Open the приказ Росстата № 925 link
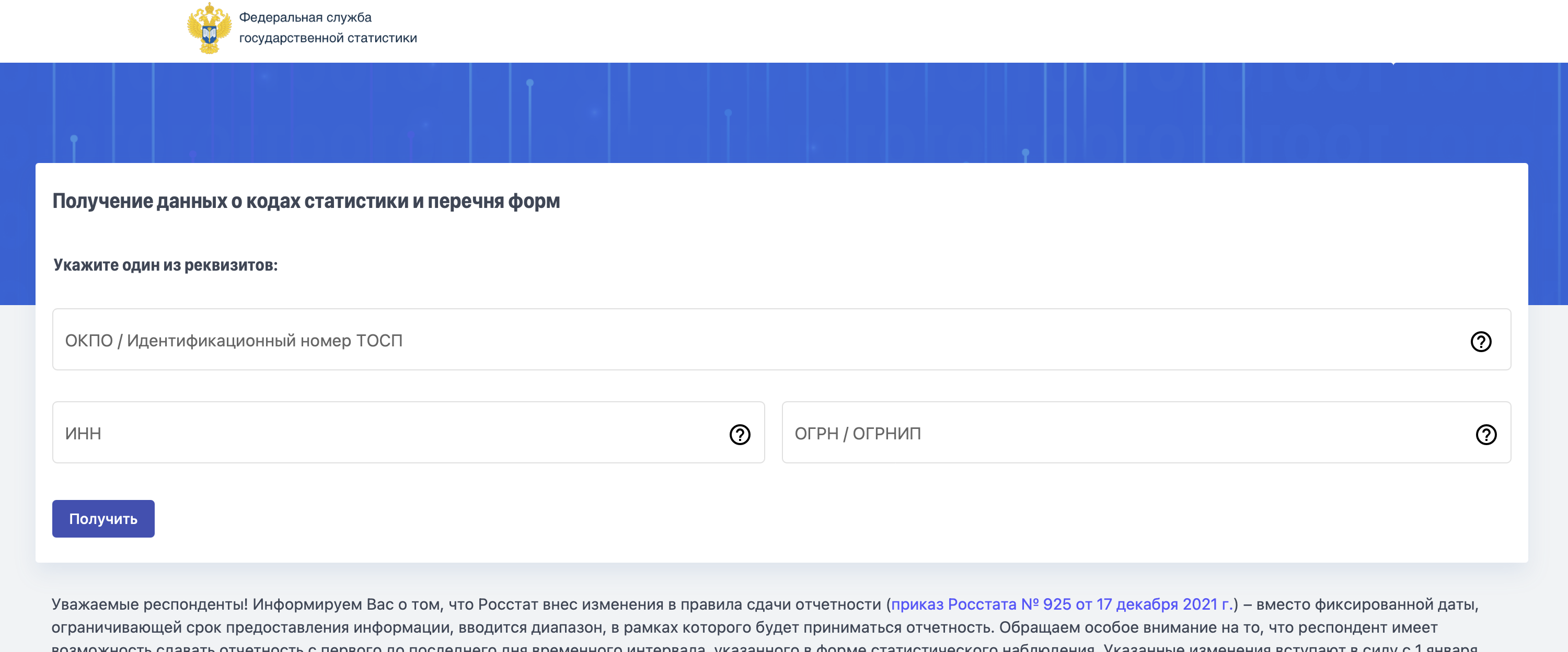The height and width of the screenshot is (652, 1568). pyautogui.click(x=1062, y=604)
